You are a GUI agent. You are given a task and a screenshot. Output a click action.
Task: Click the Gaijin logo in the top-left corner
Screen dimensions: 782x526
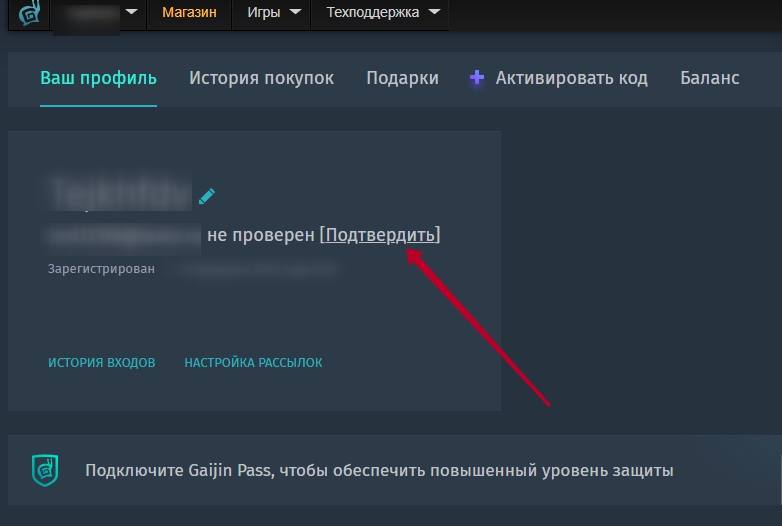pos(30,14)
